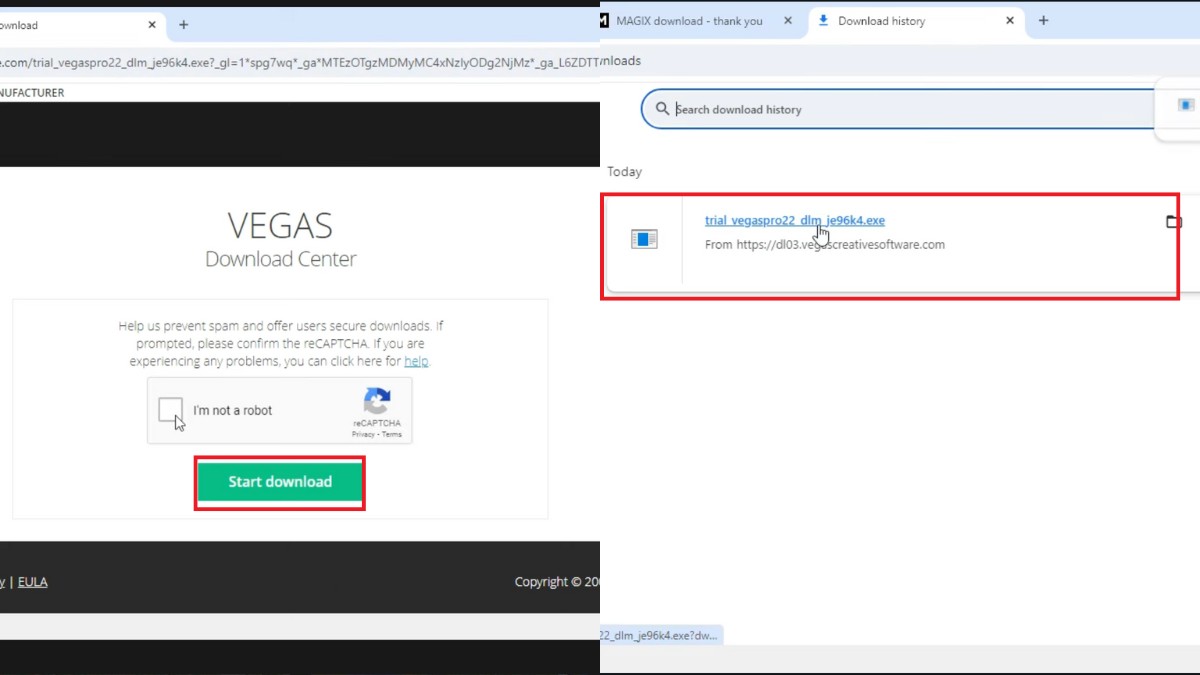Open trial_vegaspro22_dlm_je96k4.exe download link
The image size is (1200, 675).
point(795,220)
